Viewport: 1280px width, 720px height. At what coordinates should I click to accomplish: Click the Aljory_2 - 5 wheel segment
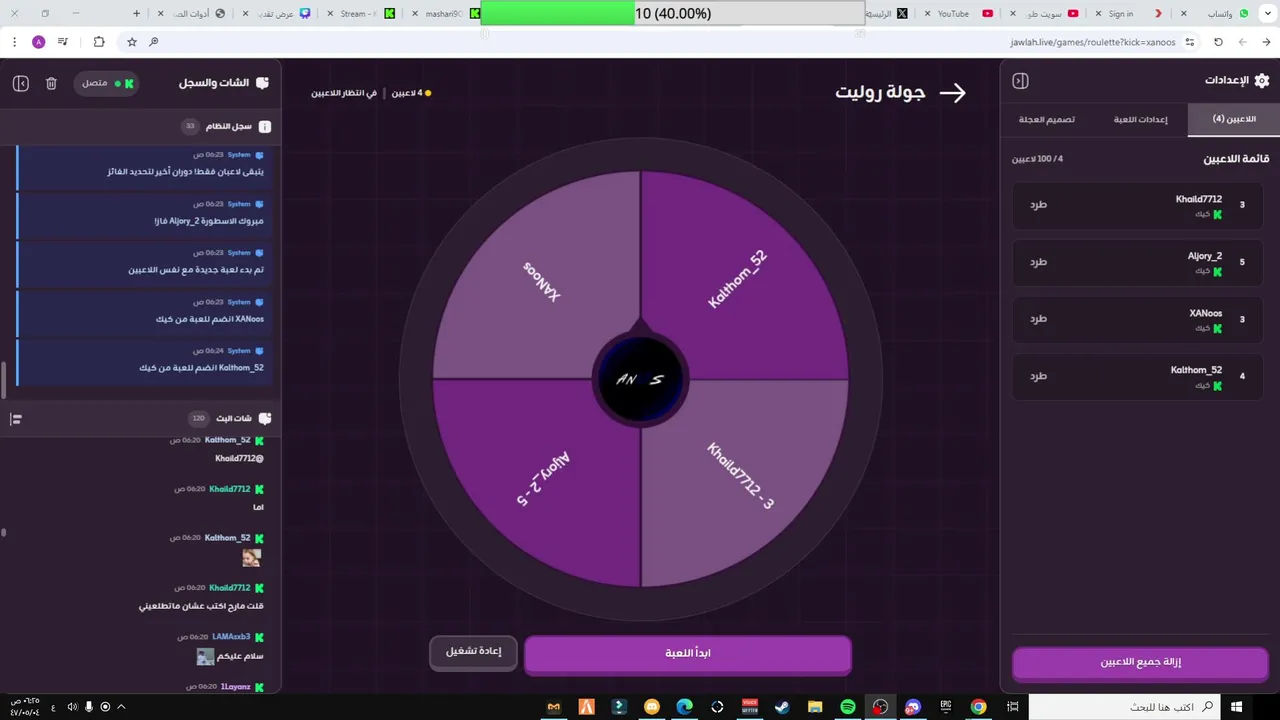pyautogui.click(x=544, y=479)
